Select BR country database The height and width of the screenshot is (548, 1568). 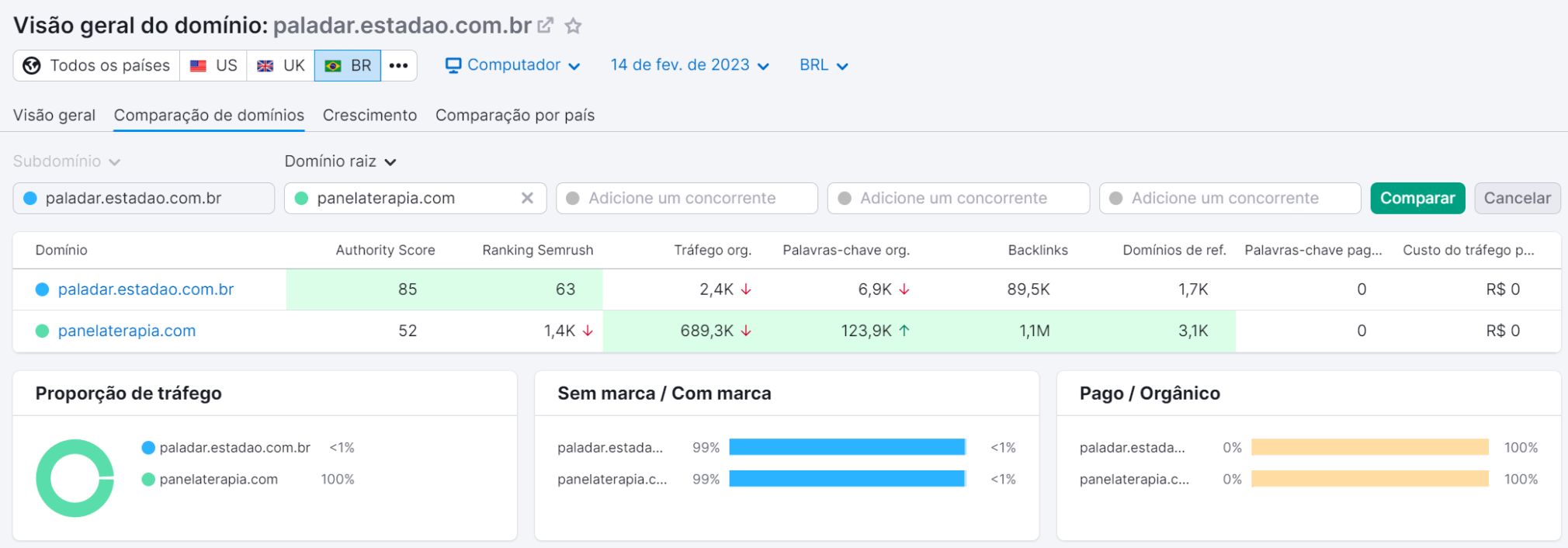(x=348, y=65)
